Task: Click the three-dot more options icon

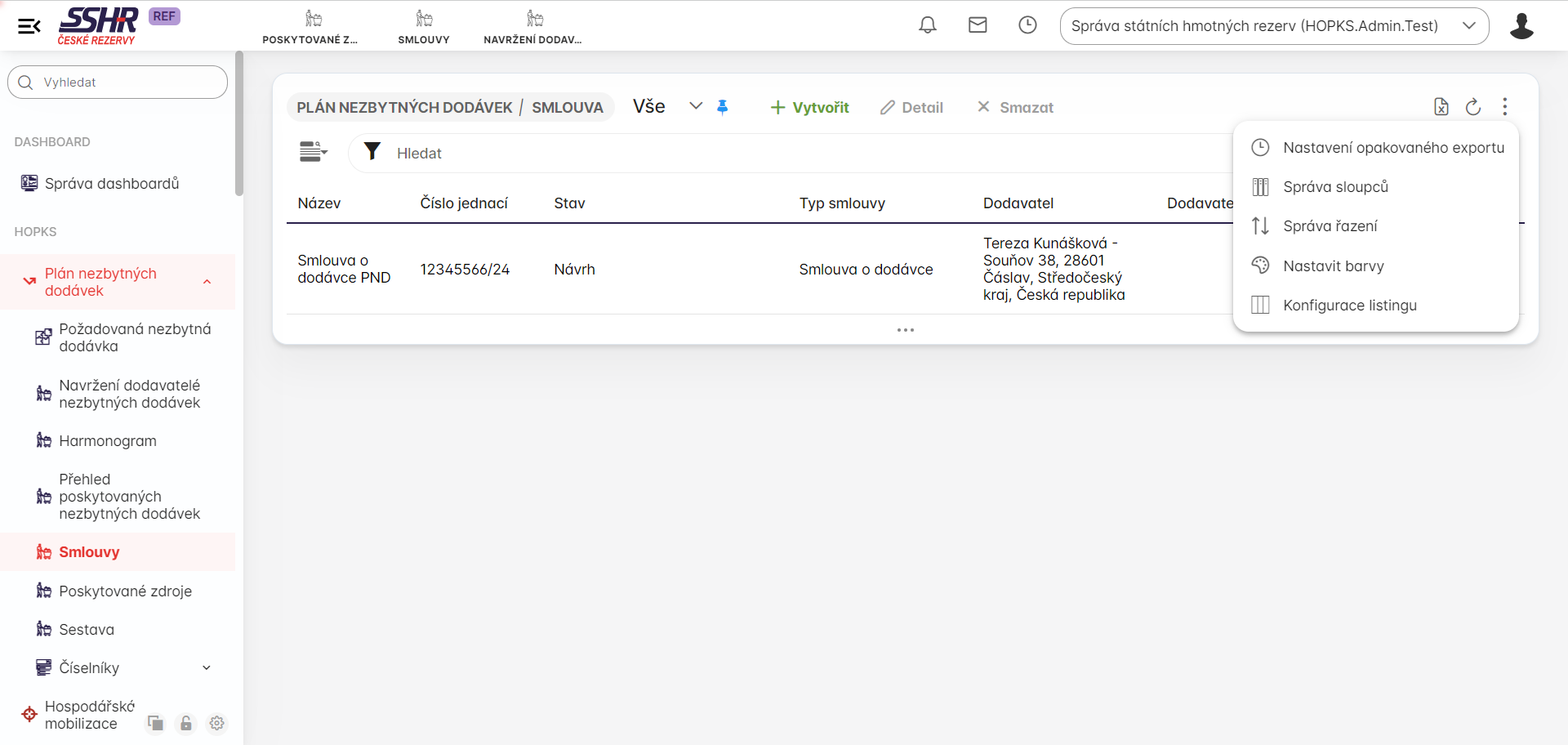Action: (1505, 107)
